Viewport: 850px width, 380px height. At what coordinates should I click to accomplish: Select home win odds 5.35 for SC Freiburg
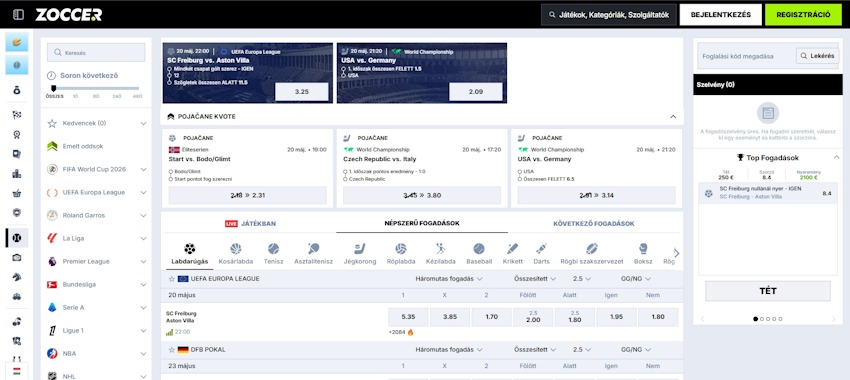[408, 317]
